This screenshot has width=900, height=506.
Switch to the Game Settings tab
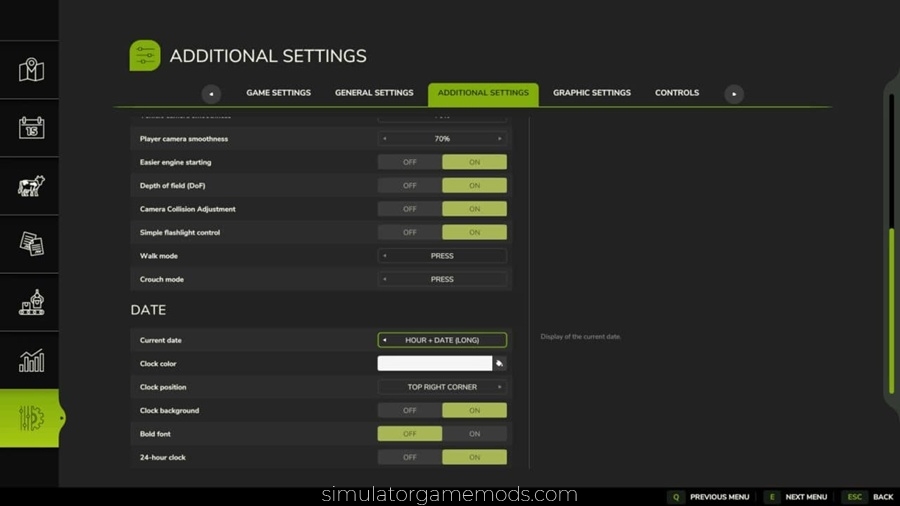pyautogui.click(x=278, y=93)
